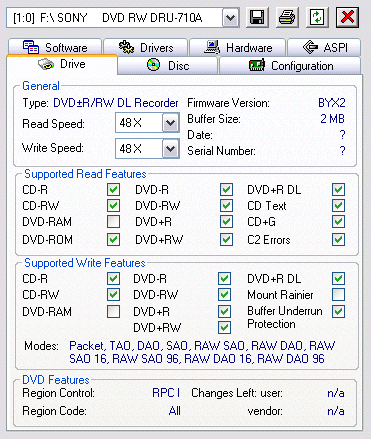
Task: Click the save floppy disk icon
Action: click(x=257, y=17)
